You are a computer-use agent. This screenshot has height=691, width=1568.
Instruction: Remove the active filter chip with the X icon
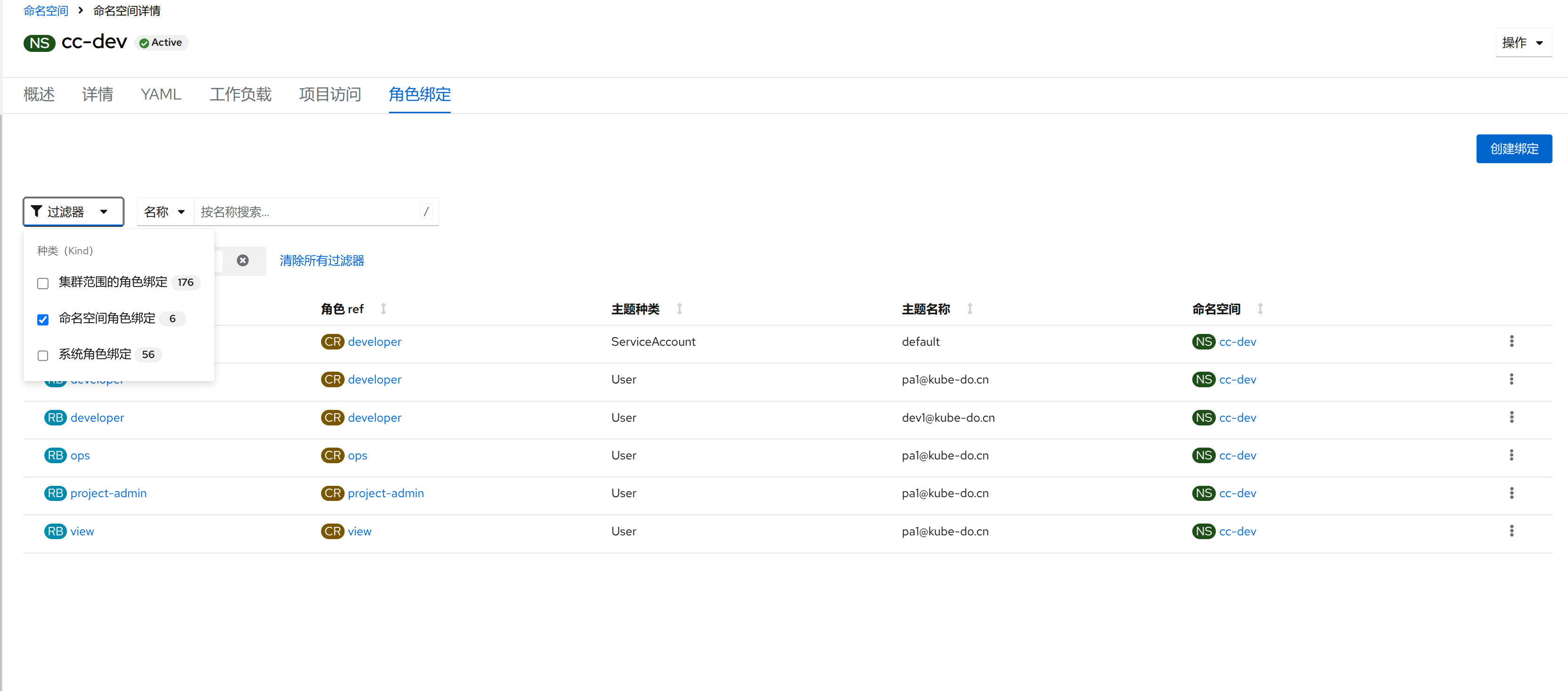tap(243, 260)
